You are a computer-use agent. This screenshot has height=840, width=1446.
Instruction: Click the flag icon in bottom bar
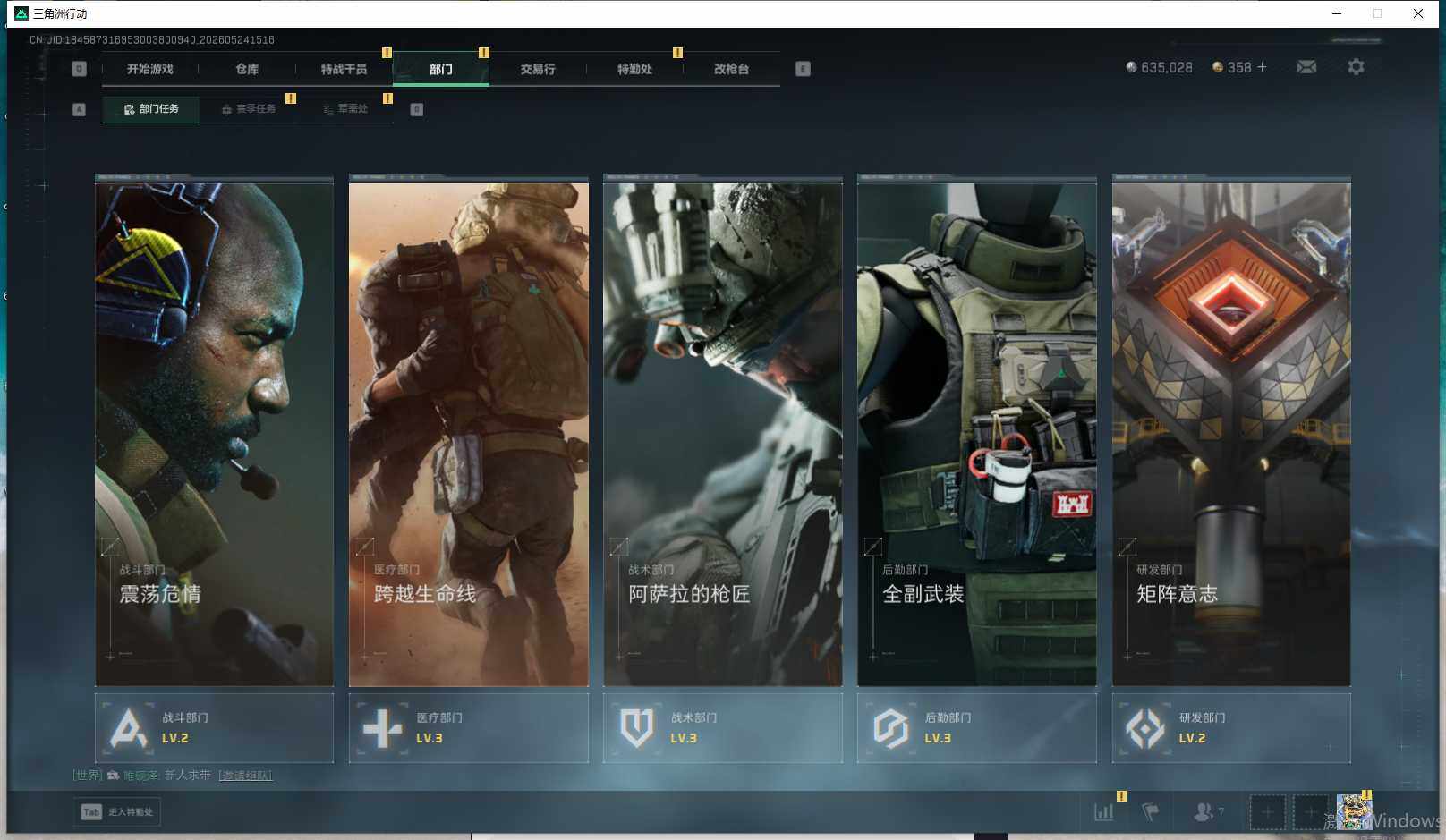1151,812
